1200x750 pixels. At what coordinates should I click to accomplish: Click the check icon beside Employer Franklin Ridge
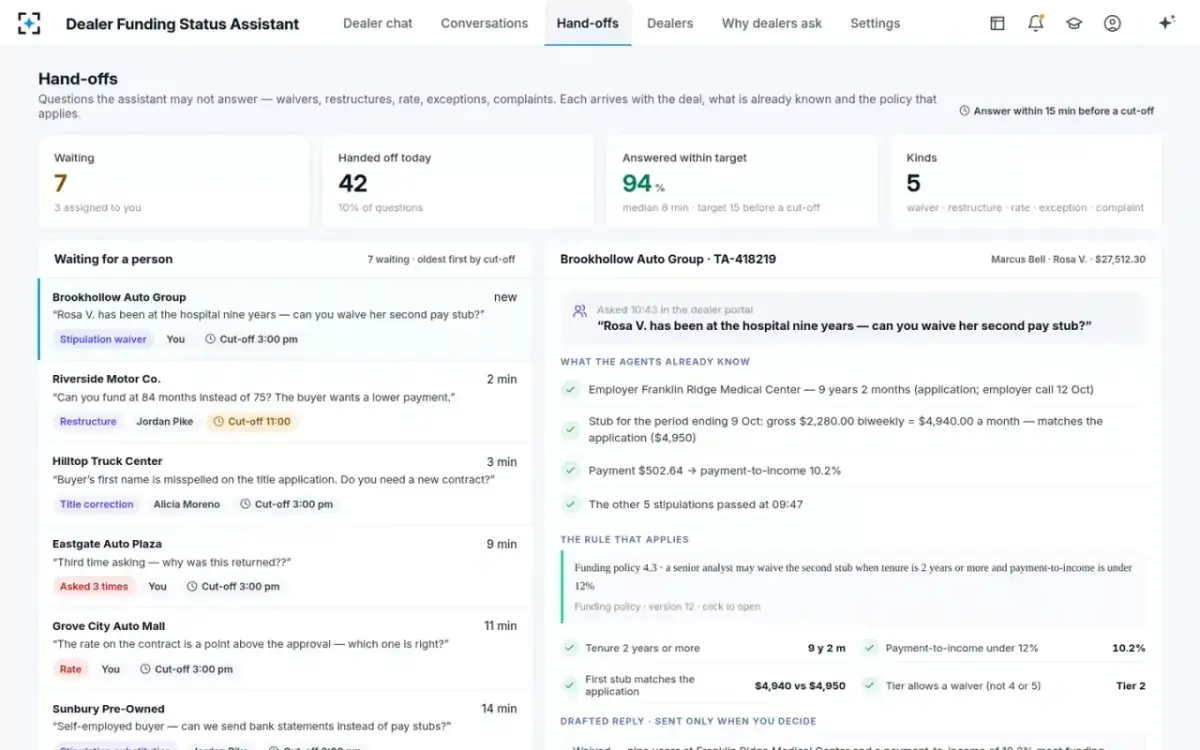pos(570,389)
